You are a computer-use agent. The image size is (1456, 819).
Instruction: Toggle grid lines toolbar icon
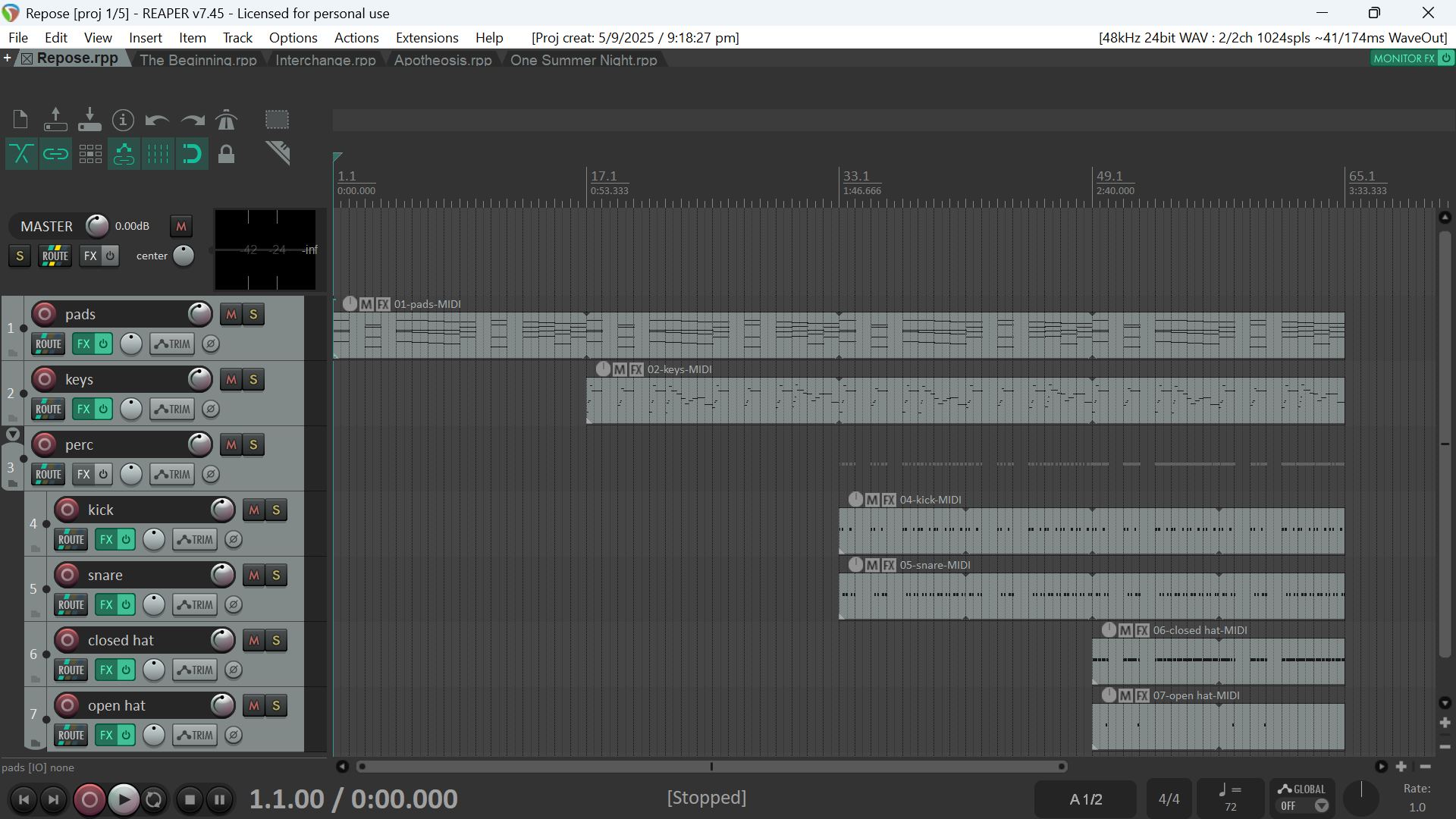coord(158,154)
